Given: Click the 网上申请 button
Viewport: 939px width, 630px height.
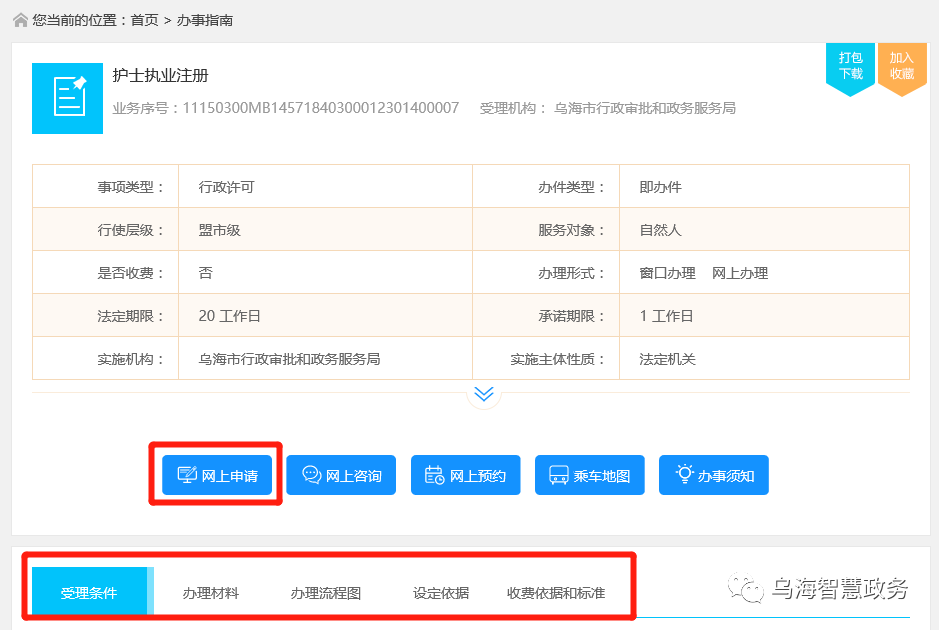Looking at the screenshot, I should [216, 475].
